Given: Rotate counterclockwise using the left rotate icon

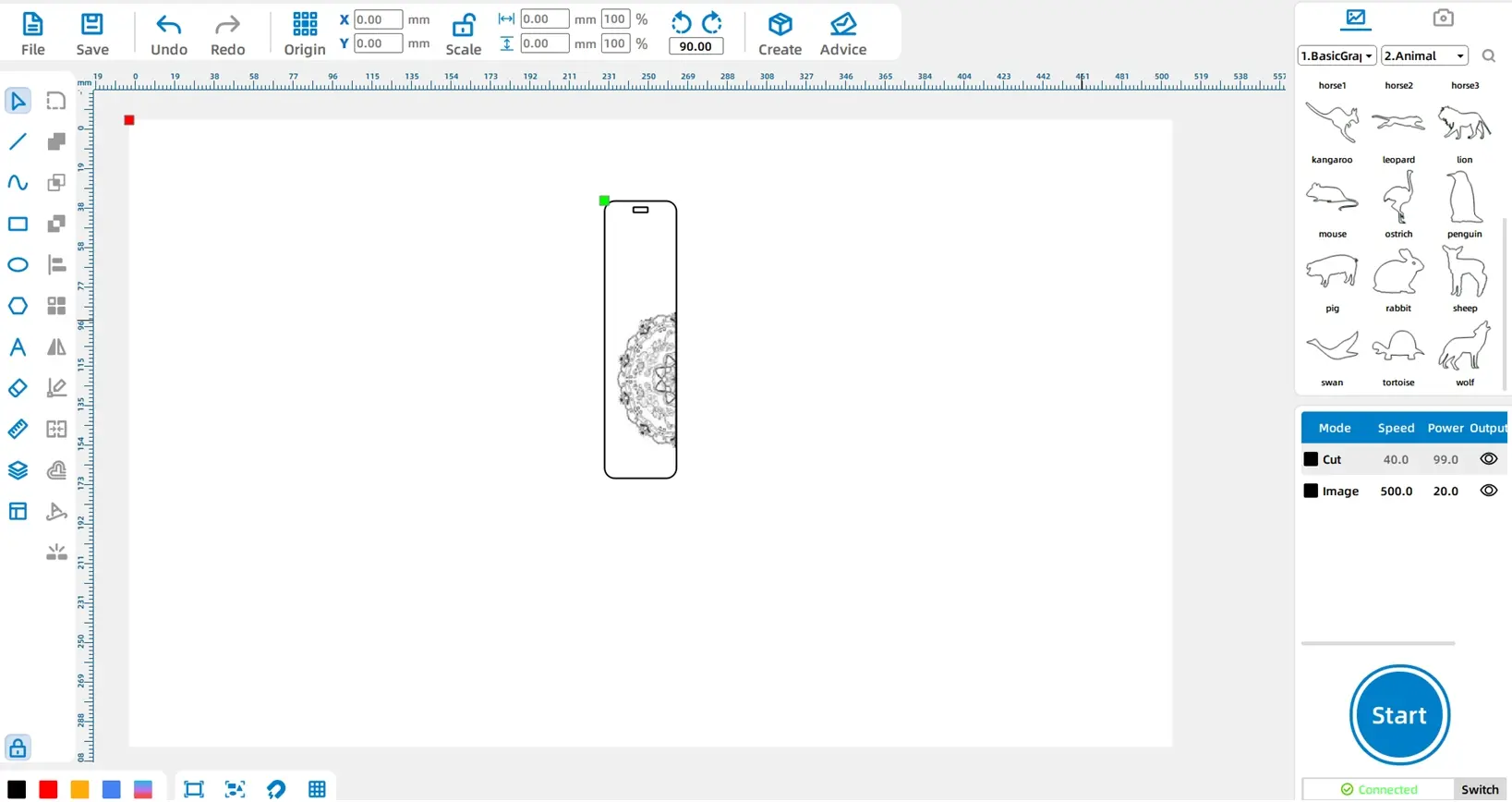Looking at the screenshot, I should click(x=681, y=22).
